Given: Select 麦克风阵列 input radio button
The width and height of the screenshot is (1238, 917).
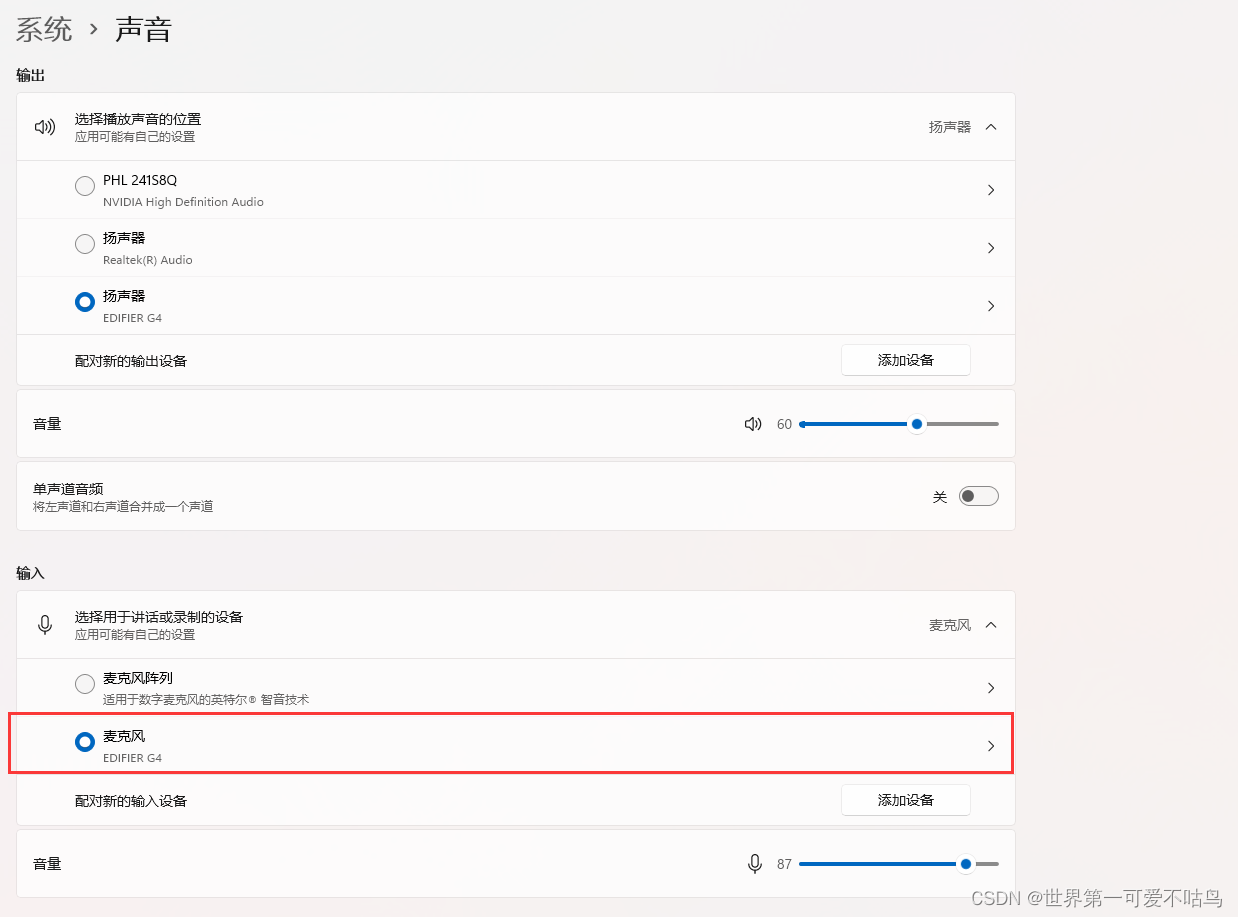Looking at the screenshot, I should tap(85, 684).
